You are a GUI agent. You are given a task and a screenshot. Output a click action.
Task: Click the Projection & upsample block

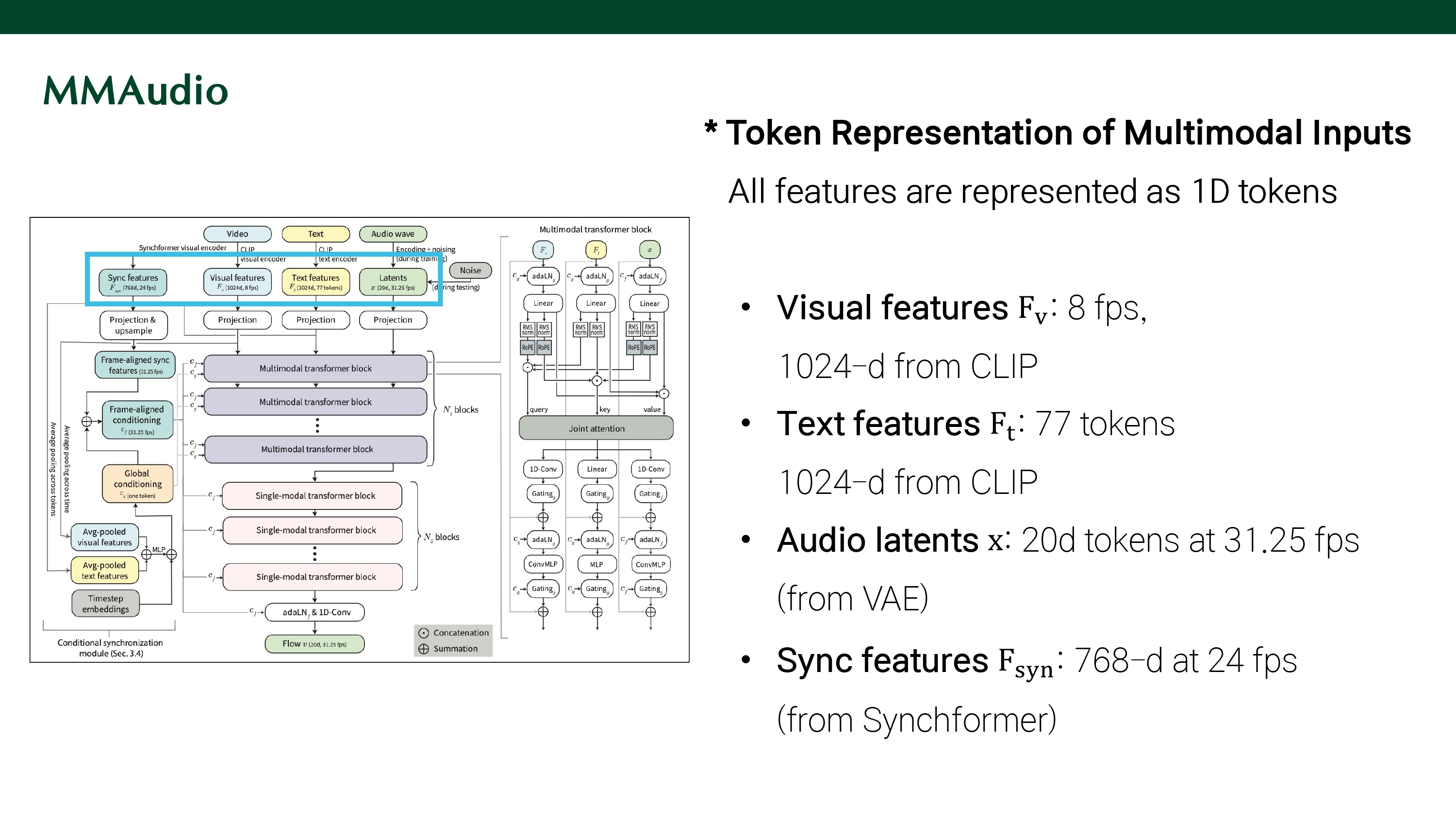[133, 325]
